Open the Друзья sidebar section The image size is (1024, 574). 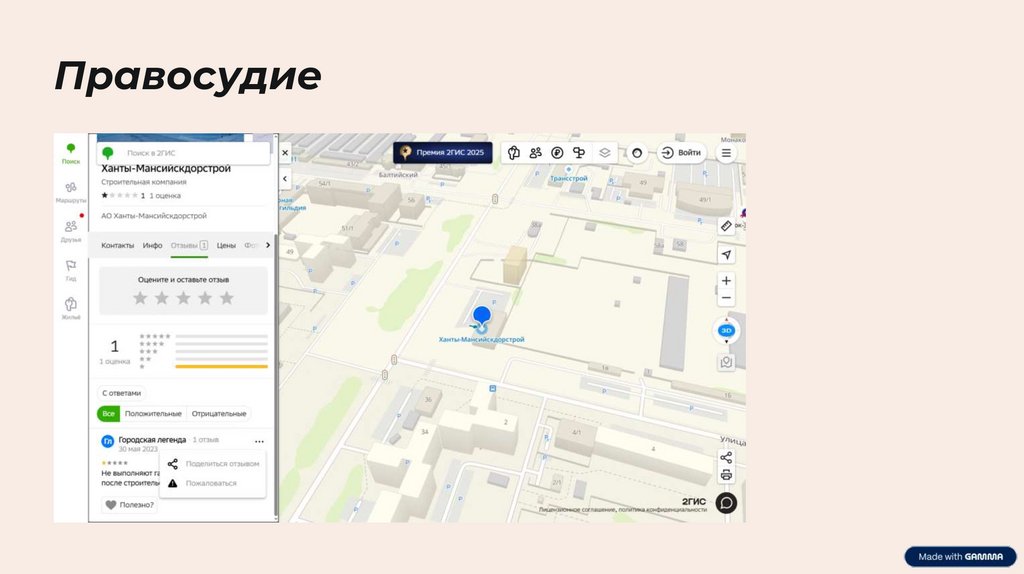click(x=71, y=231)
